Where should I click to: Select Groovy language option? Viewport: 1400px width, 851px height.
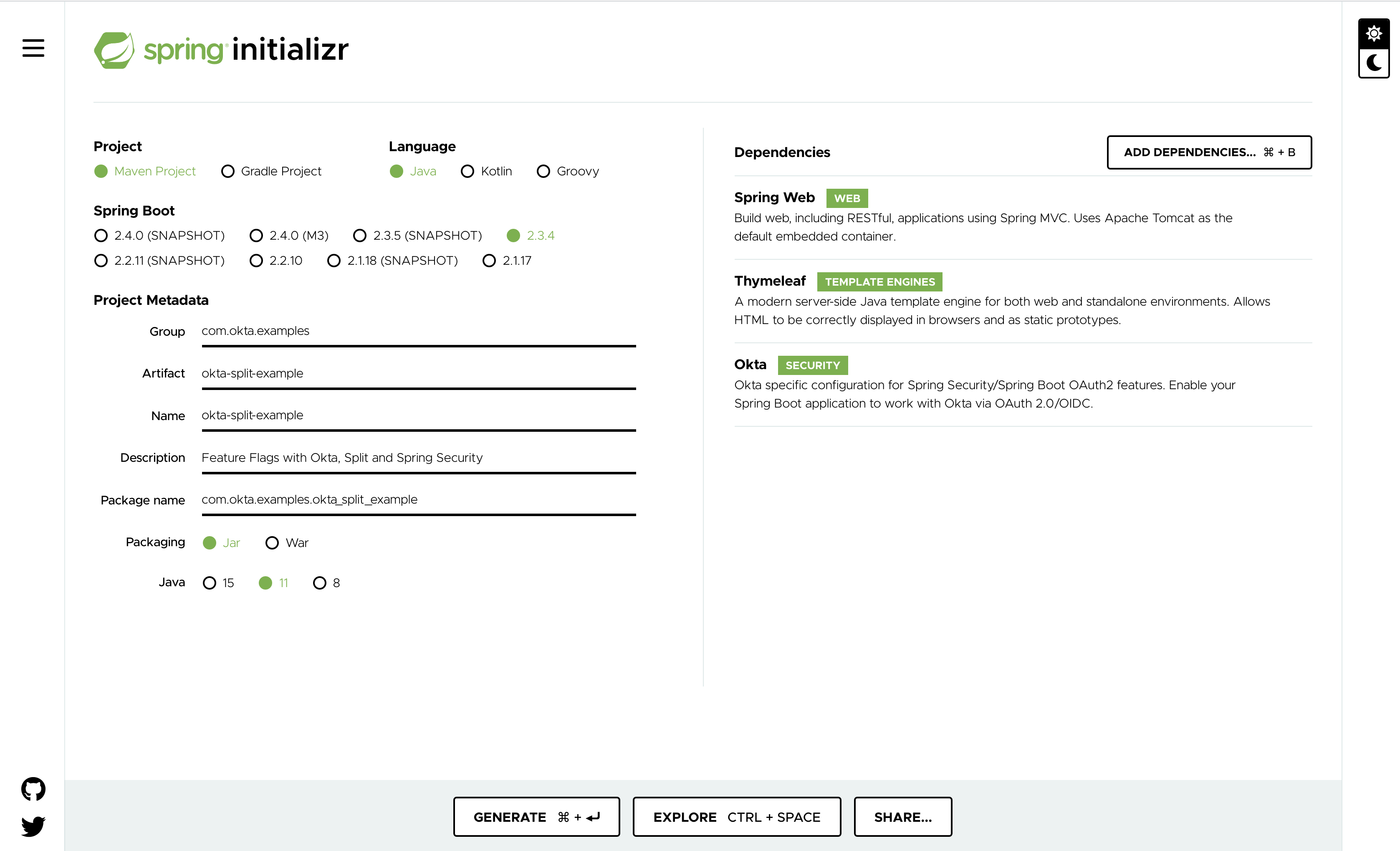point(543,171)
